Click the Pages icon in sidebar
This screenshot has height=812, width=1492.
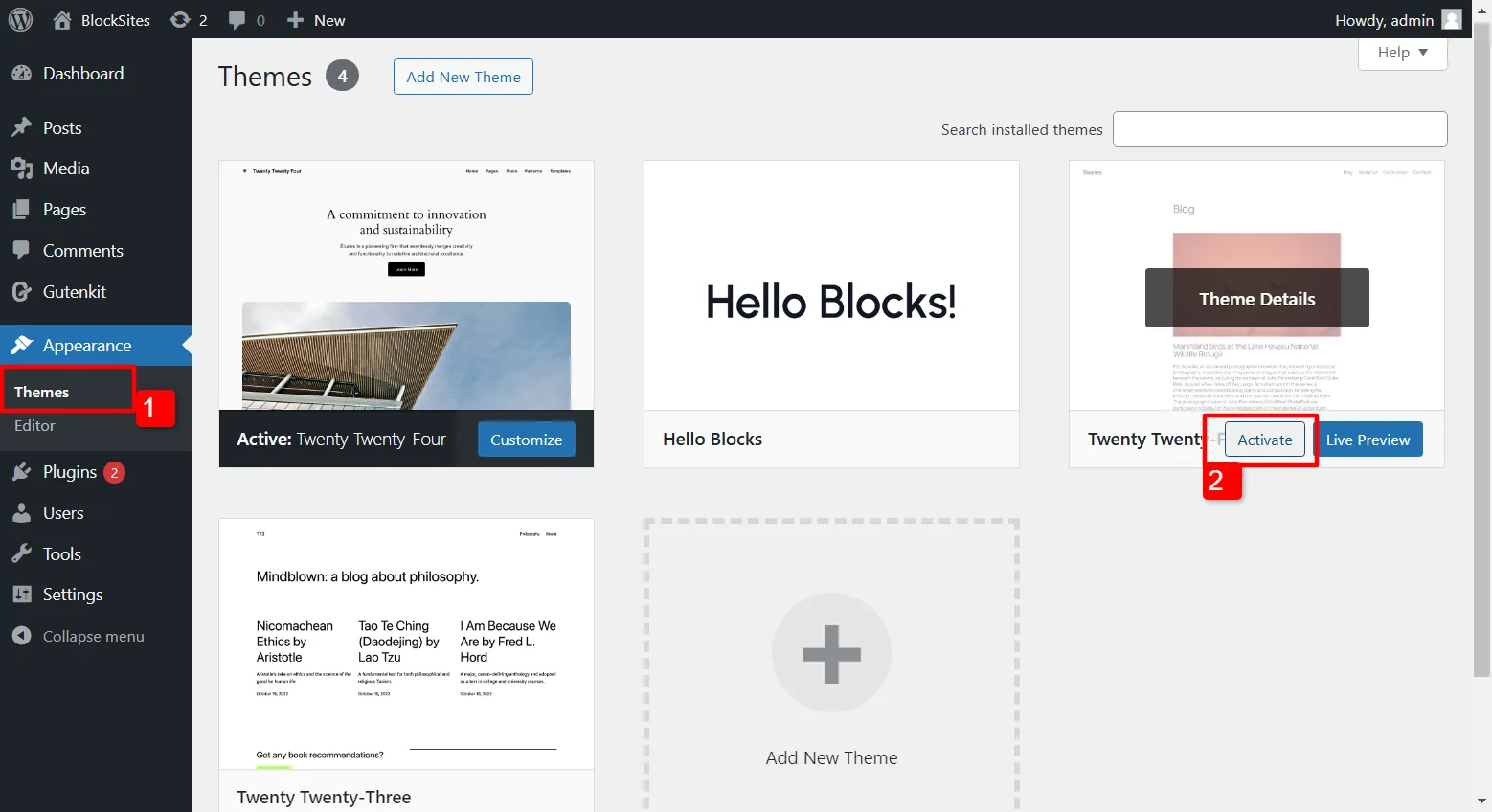(x=21, y=210)
